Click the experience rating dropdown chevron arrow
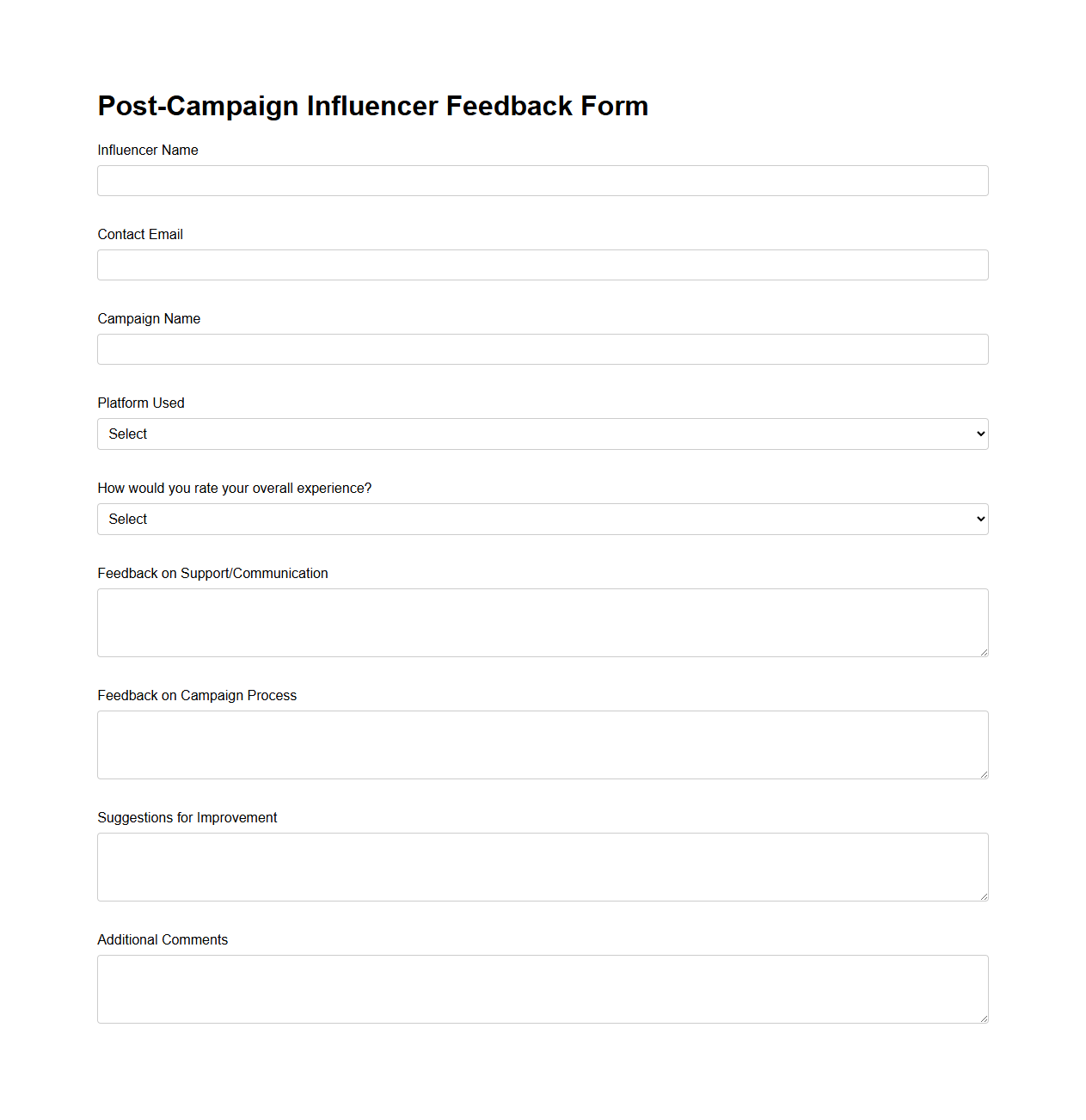This screenshot has height=1120, width=1086. coord(979,519)
